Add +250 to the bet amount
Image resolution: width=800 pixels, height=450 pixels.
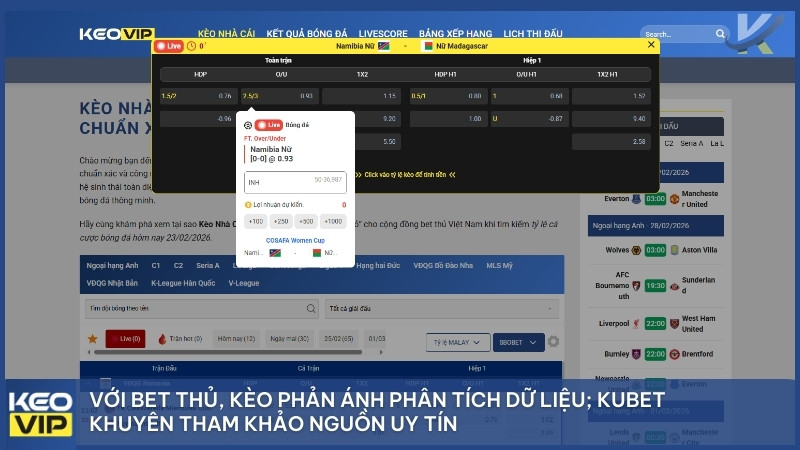coord(281,221)
